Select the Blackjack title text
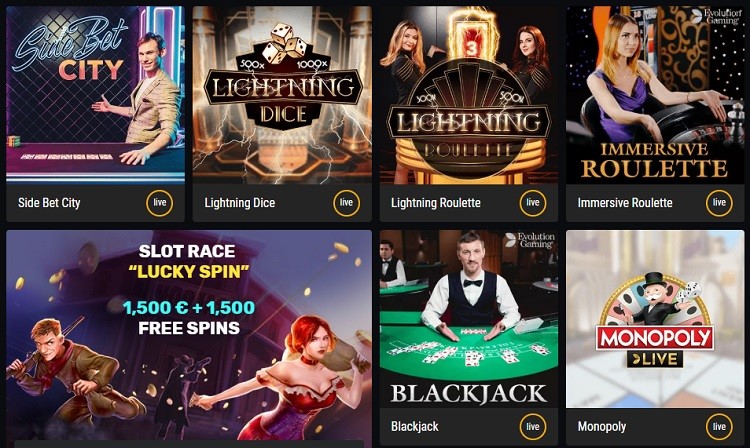750x448 pixels. (415, 426)
